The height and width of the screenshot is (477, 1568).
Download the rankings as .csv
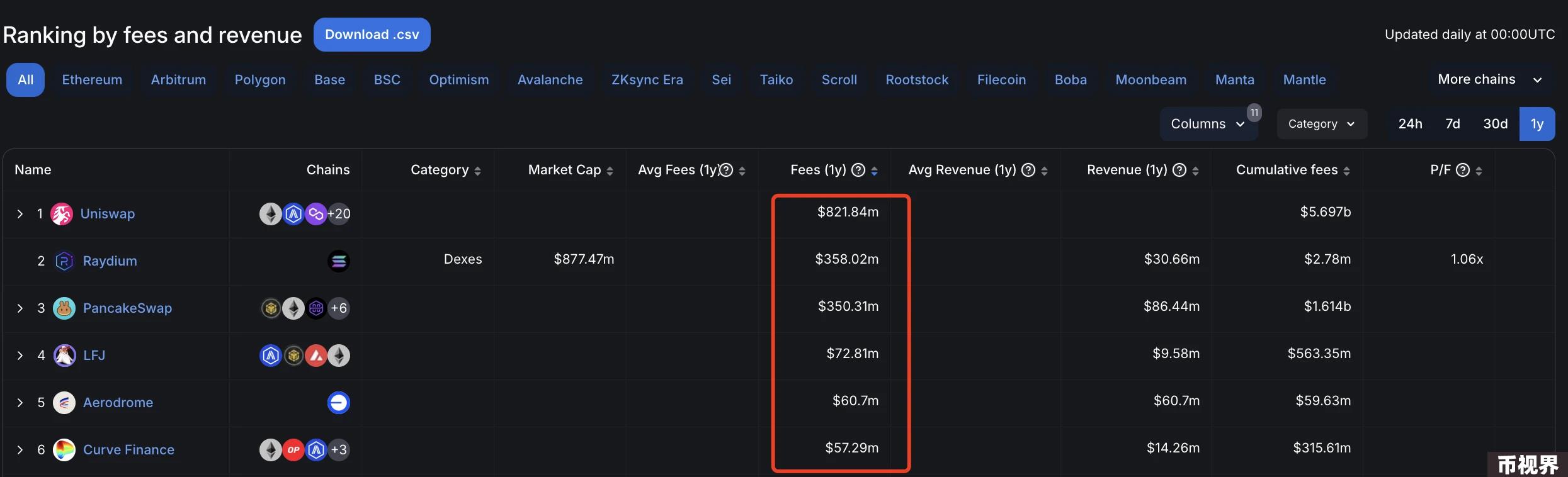(x=372, y=35)
